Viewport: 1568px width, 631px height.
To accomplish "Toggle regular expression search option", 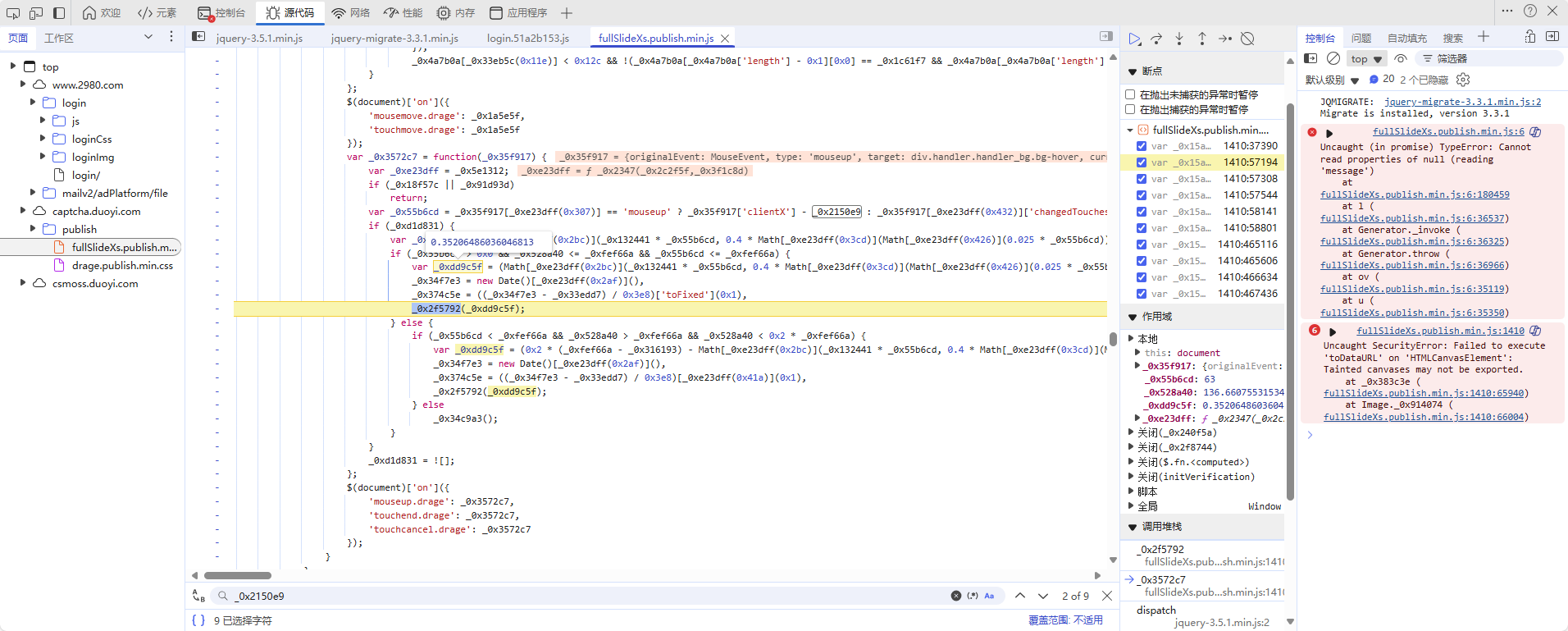I will pos(973,596).
